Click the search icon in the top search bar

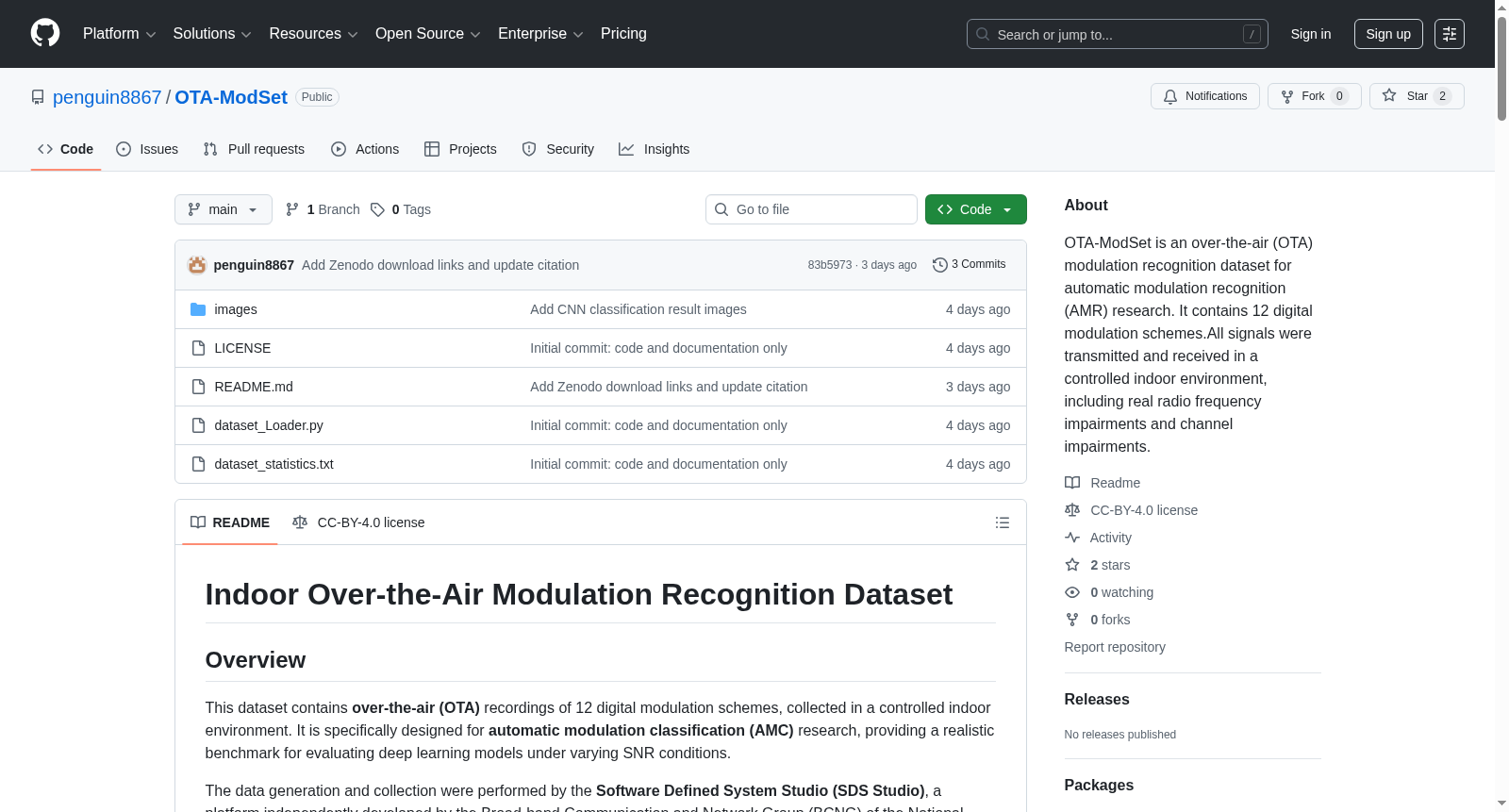pos(983,34)
